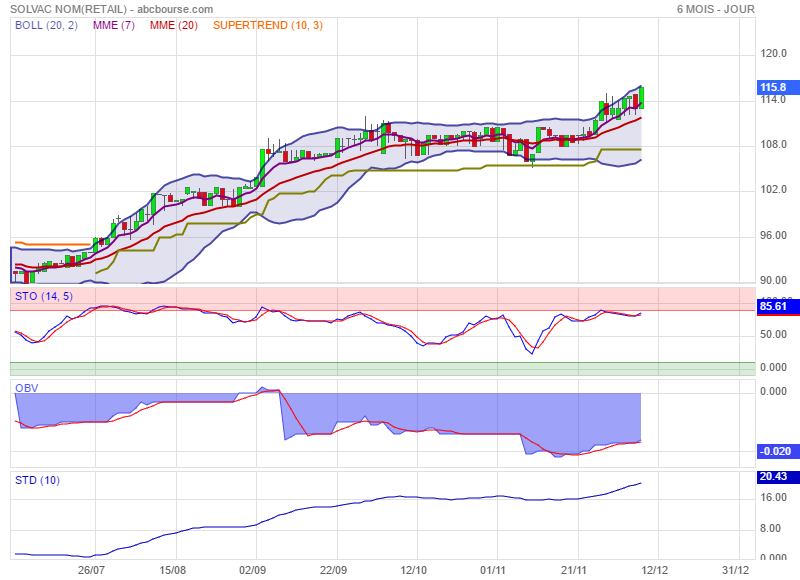
Task: Select the MME (7) legend label
Action: tap(114, 25)
